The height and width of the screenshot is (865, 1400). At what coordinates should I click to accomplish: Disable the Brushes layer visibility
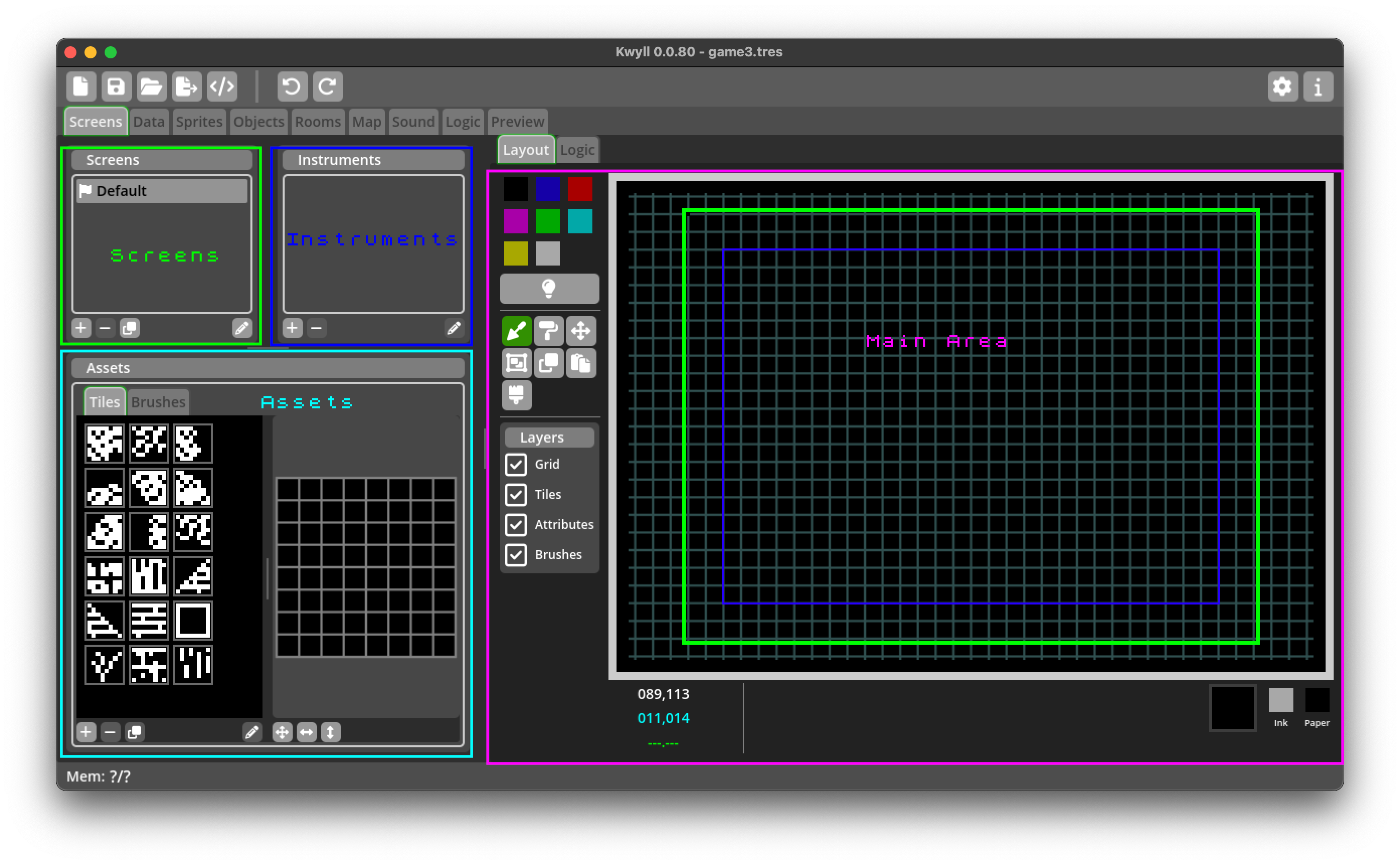516,554
